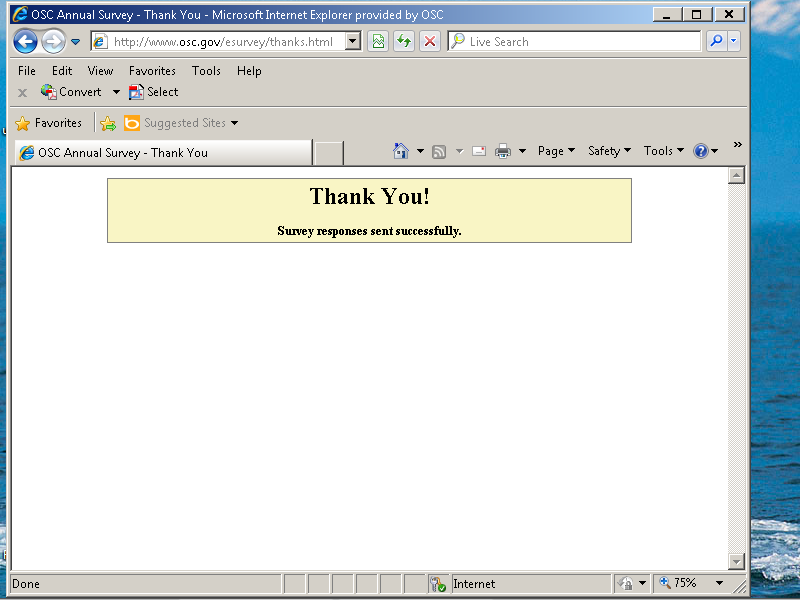Open the Favorites menu
The height and width of the screenshot is (600, 800).
pos(152,71)
